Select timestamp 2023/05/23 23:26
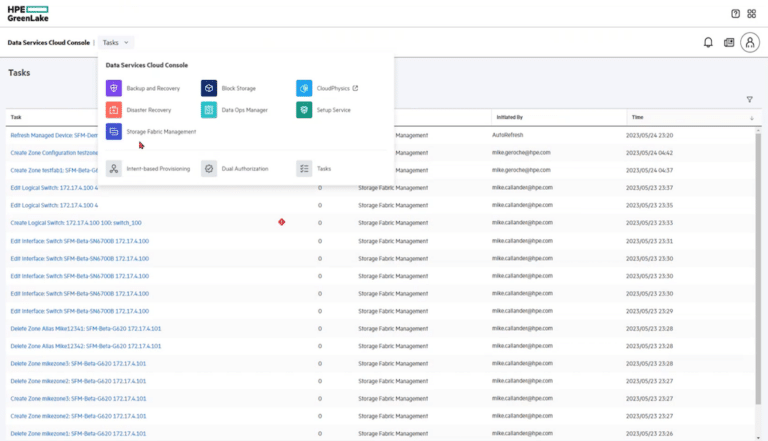The width and height of the screenshot is (768, 441). (649, 434)
